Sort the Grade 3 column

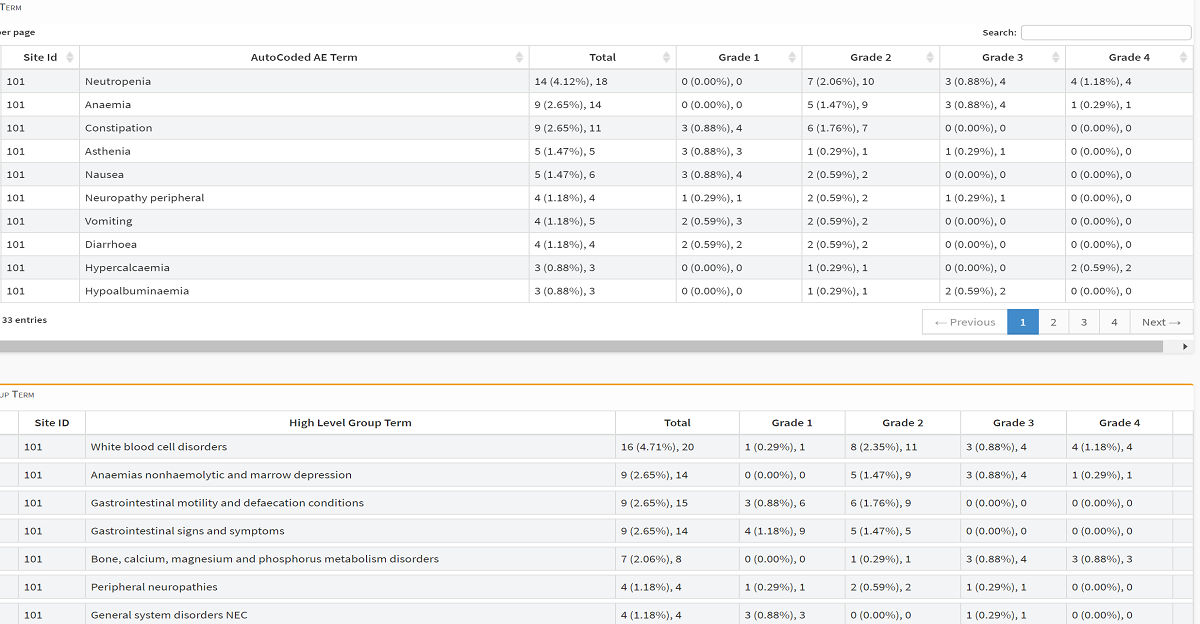point(1001,57)
